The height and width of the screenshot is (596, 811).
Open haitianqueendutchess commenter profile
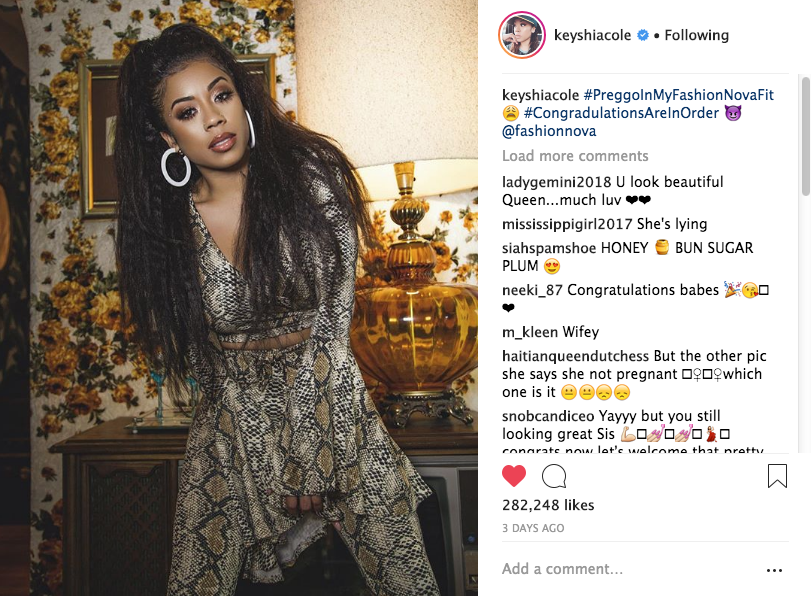coord(575,356)
